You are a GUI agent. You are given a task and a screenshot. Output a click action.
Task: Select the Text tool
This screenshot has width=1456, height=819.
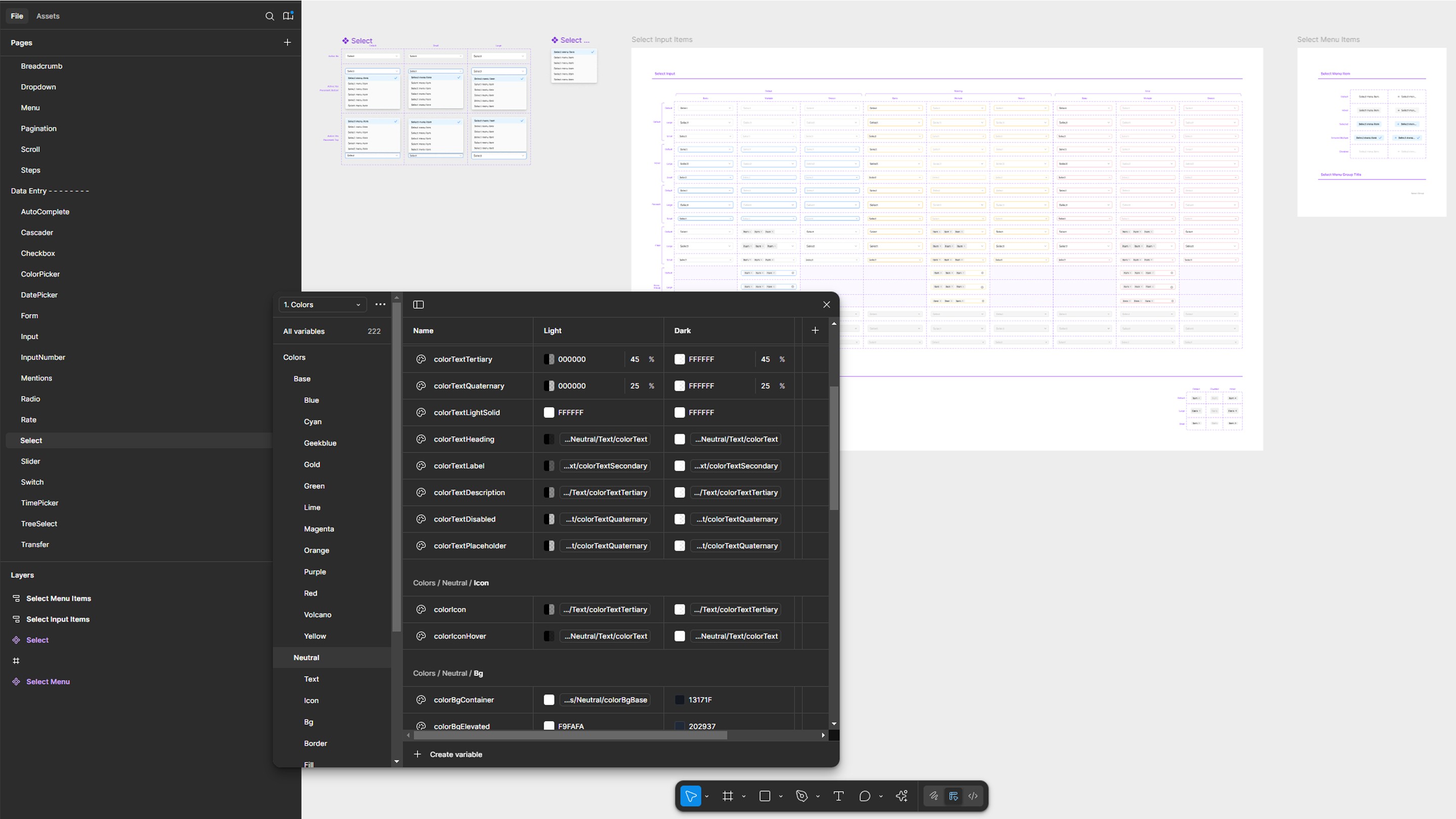tap(838, 796)
